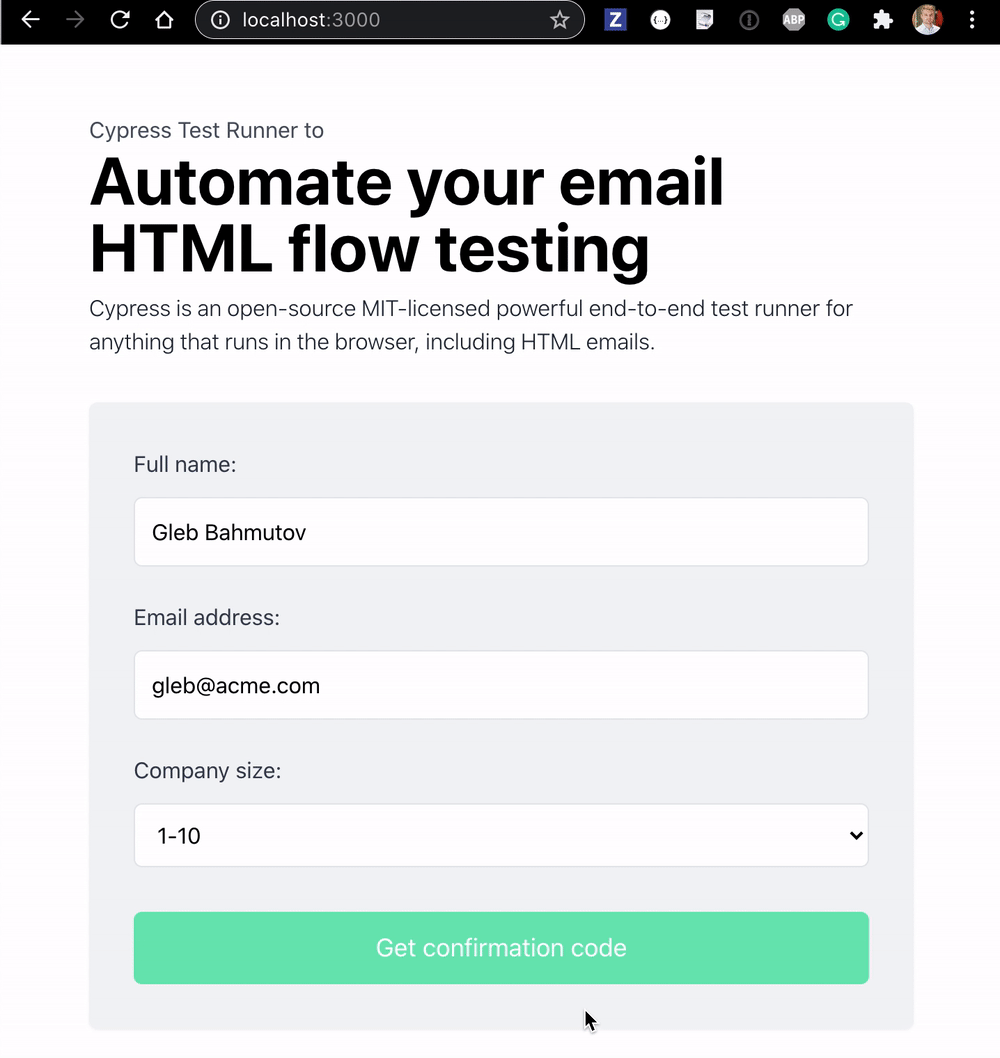Expand the Company size dropdown
This screenshot has height=1058, width=1000.
coord(501,835)
